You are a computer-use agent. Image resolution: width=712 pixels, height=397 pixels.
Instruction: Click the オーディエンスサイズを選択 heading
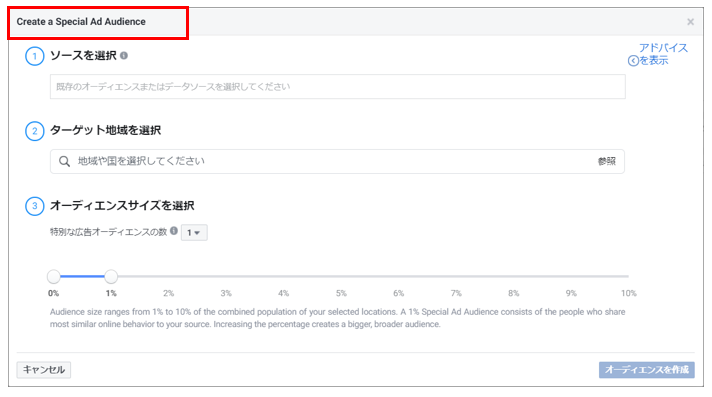pyautogui.click(x=122, y=206)
